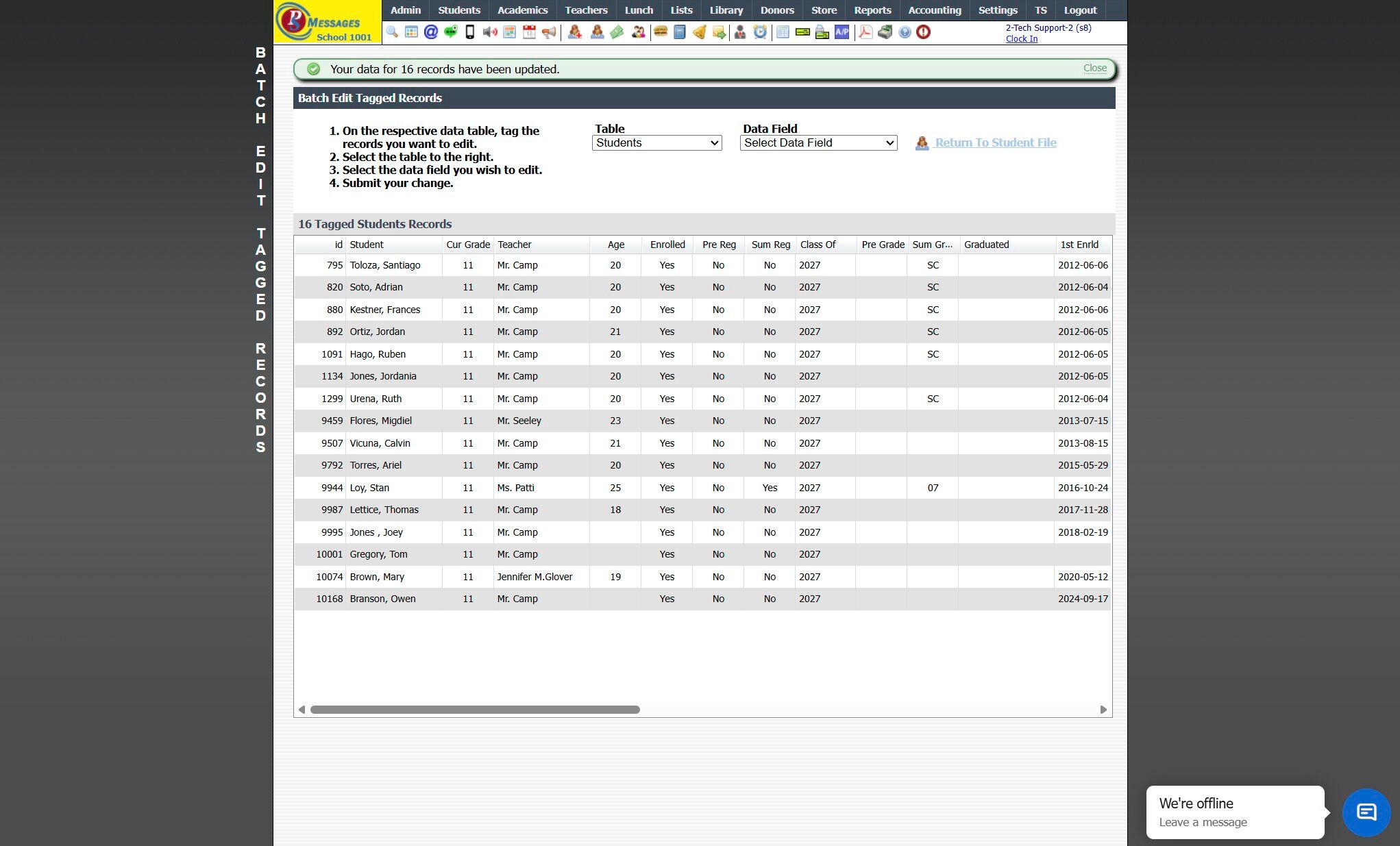
Task: Click the red exclamation alert icon
Action: [x=923, y=32]
